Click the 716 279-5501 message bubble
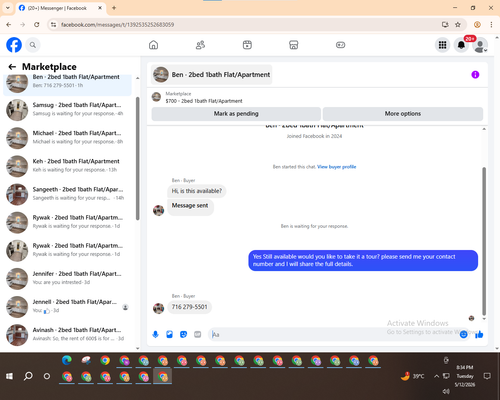The width and height of the screenshot is (500, 400). pos(189,307)
